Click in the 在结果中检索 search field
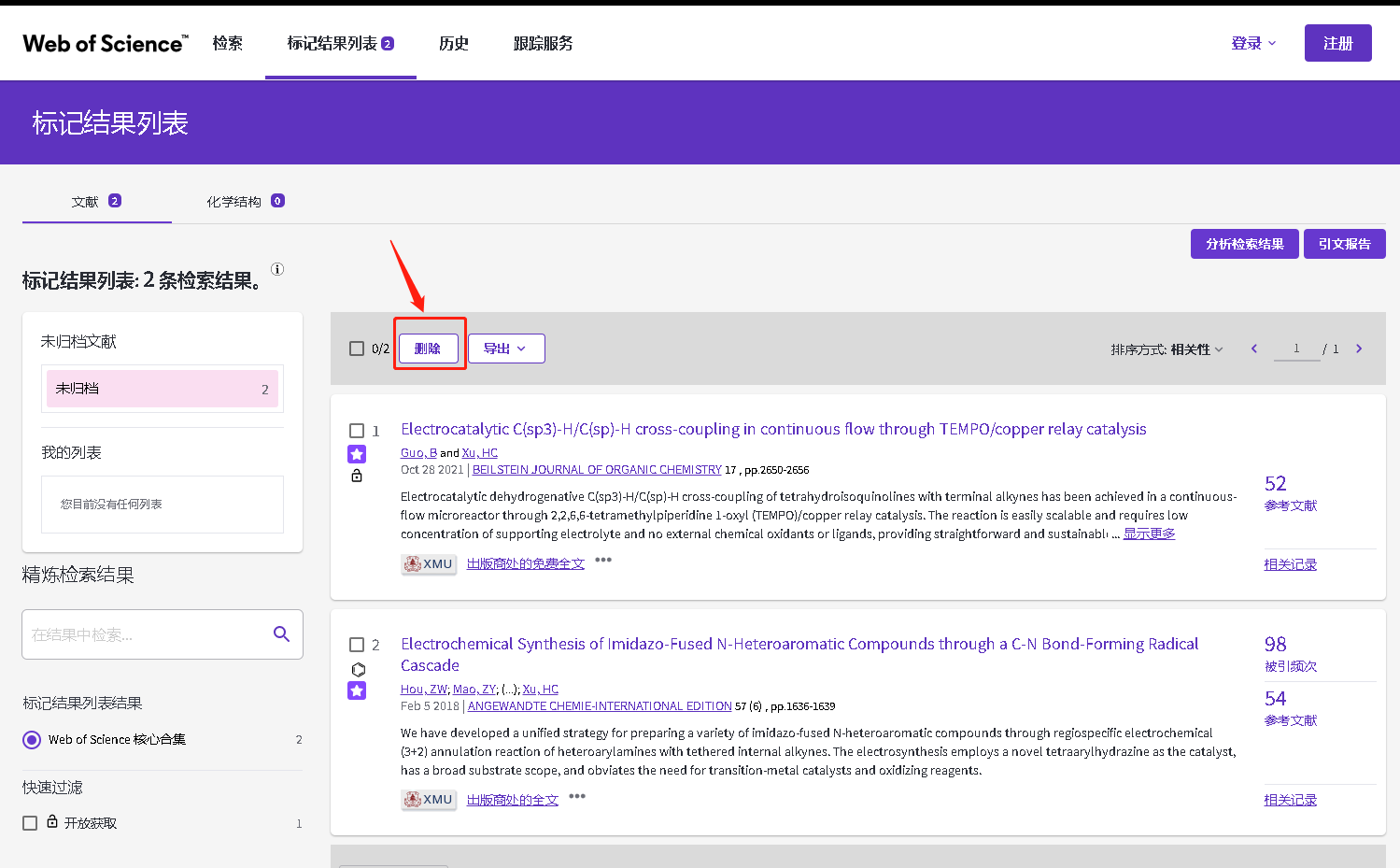Screen dimensions: 1400x868 tap(145, 635)
